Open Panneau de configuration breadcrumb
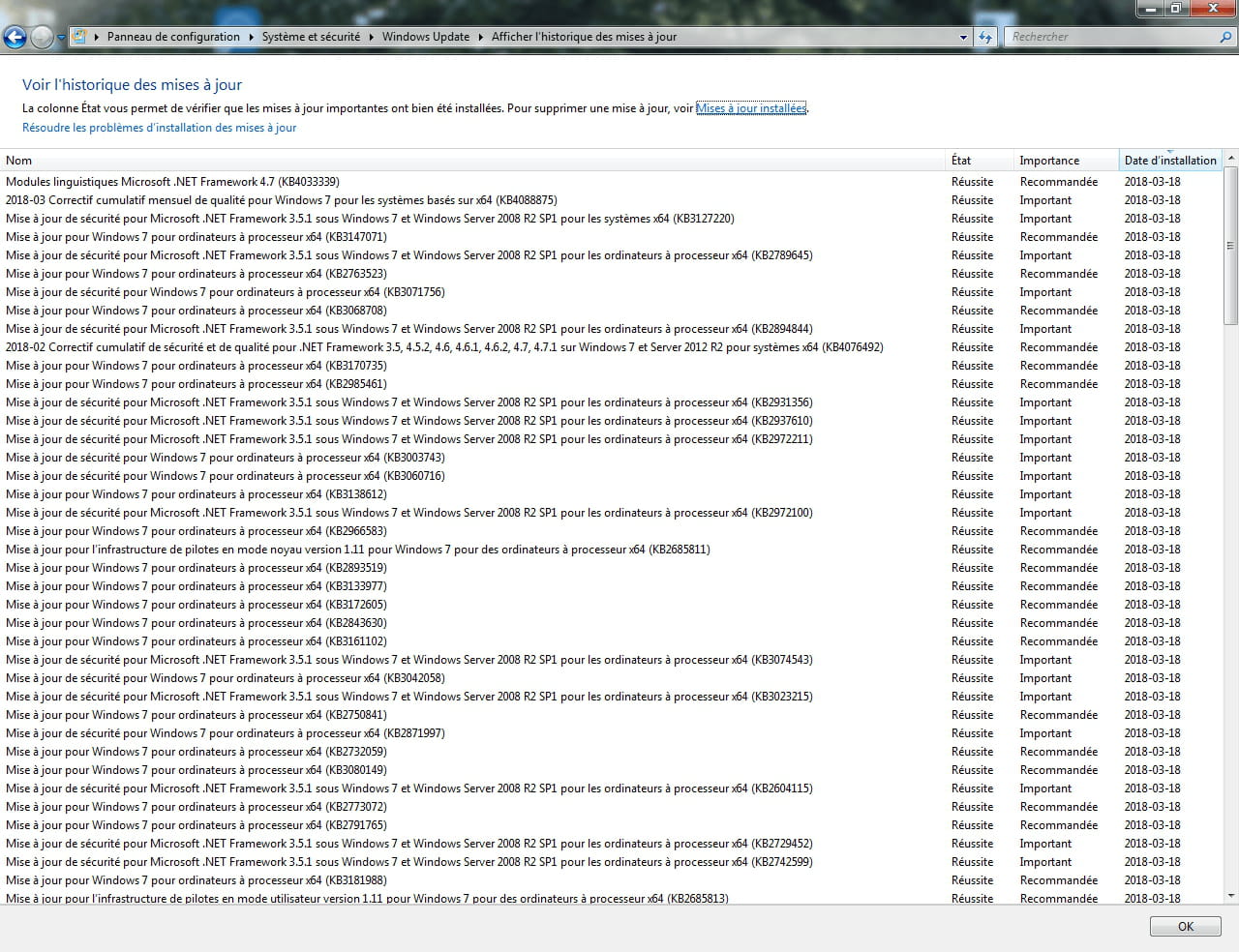This screenshot has width=1239, height=952. tap(173, 37)
